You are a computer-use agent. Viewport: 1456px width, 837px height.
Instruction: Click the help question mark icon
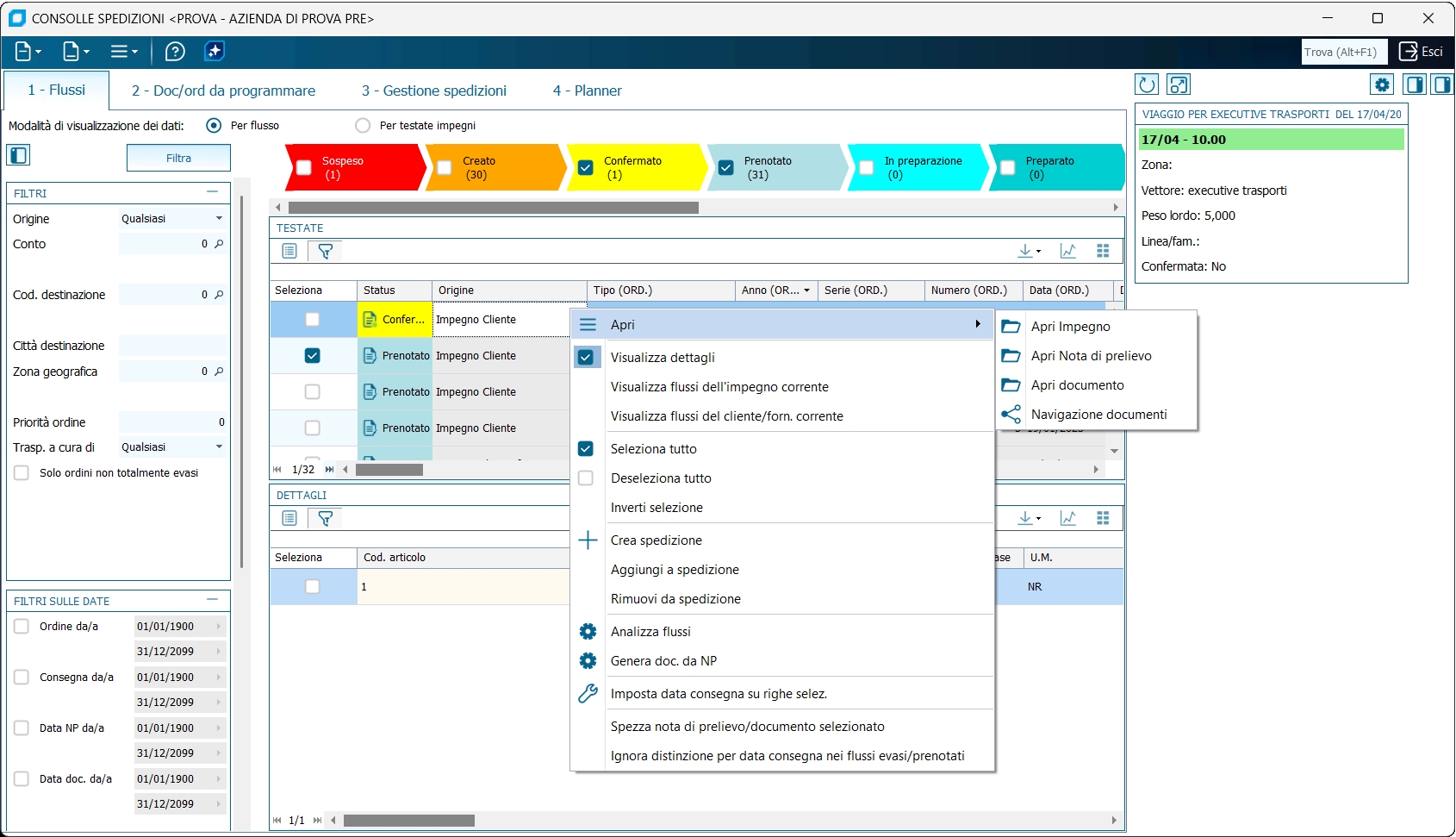(175, 52)
